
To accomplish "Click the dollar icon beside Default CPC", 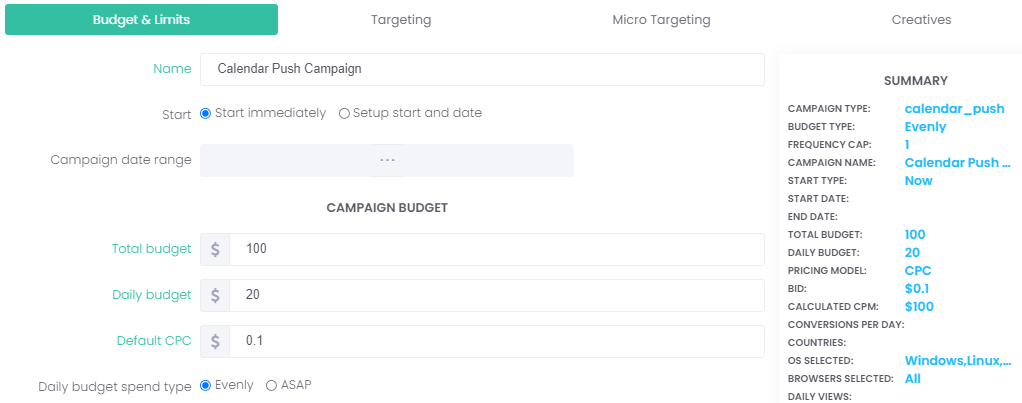I will point(215,341).
